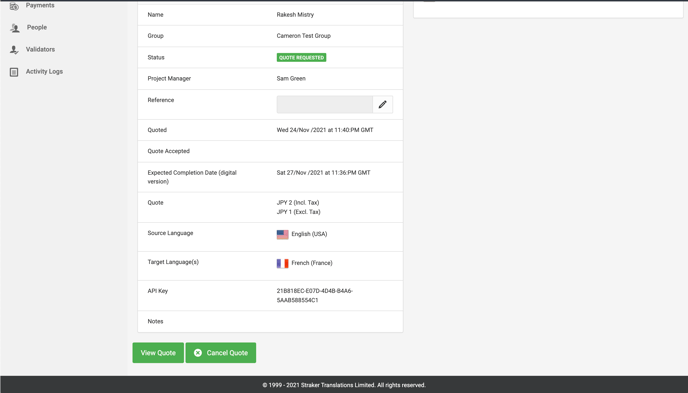Select the name Rakesh Mistry
Viewport: 688px width, 393px height.
(295, 14)
